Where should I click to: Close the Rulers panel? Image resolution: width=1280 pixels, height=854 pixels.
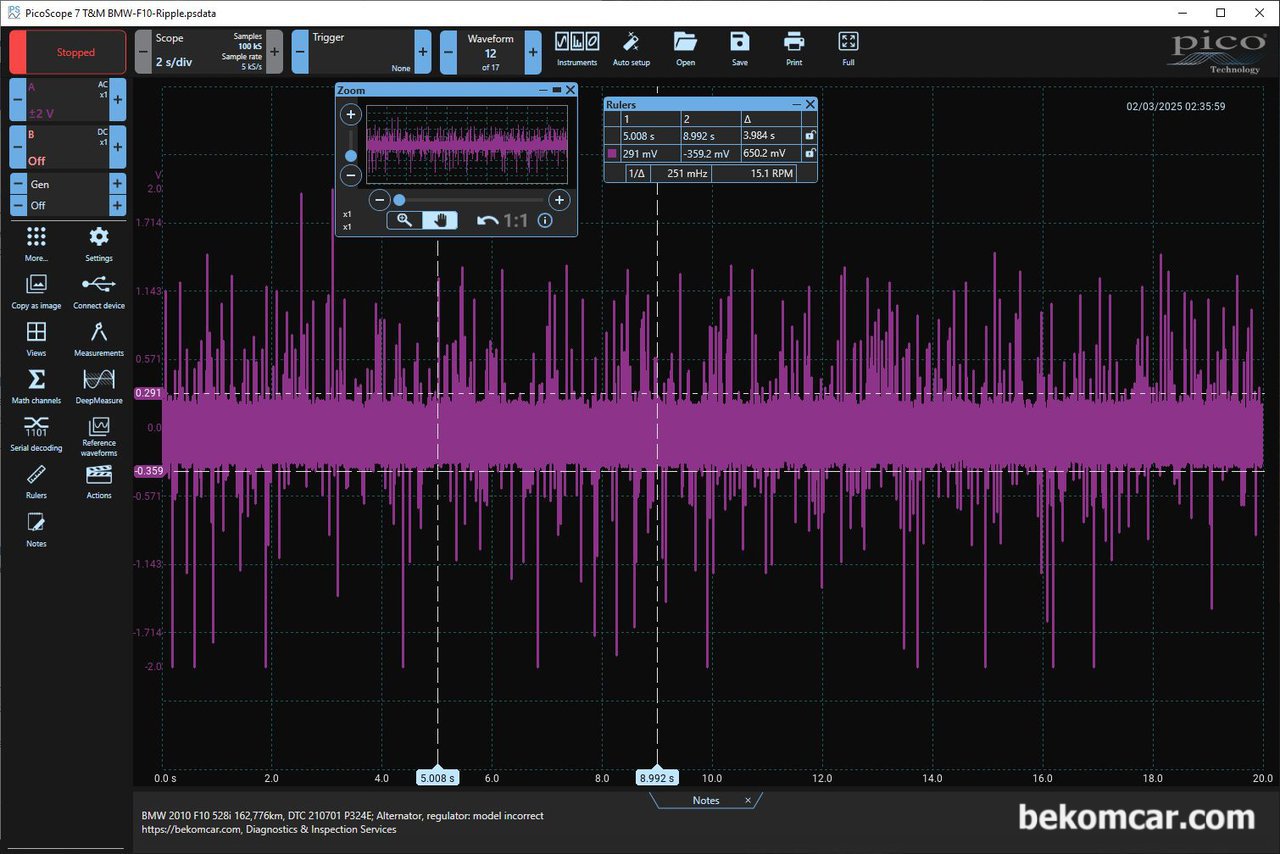[x=810, y=104]
